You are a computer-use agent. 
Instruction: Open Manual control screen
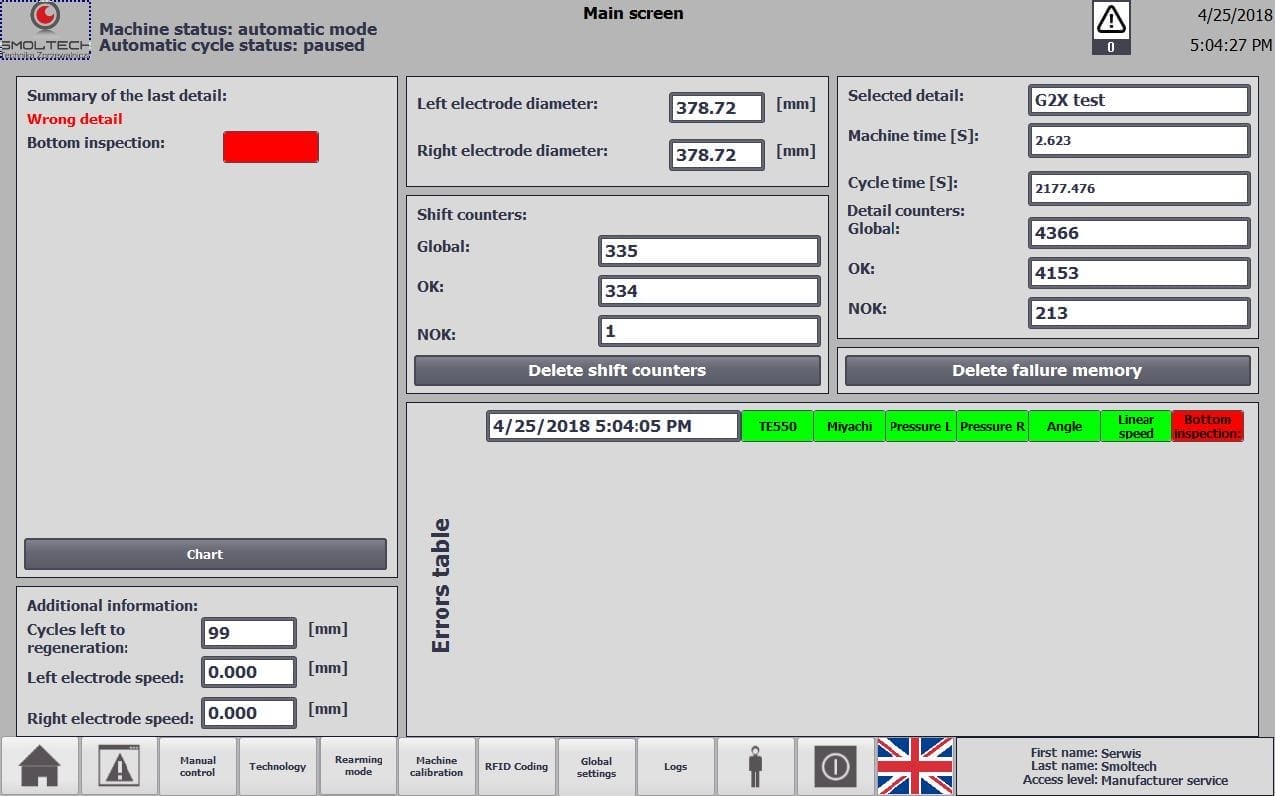pos(197,767)
